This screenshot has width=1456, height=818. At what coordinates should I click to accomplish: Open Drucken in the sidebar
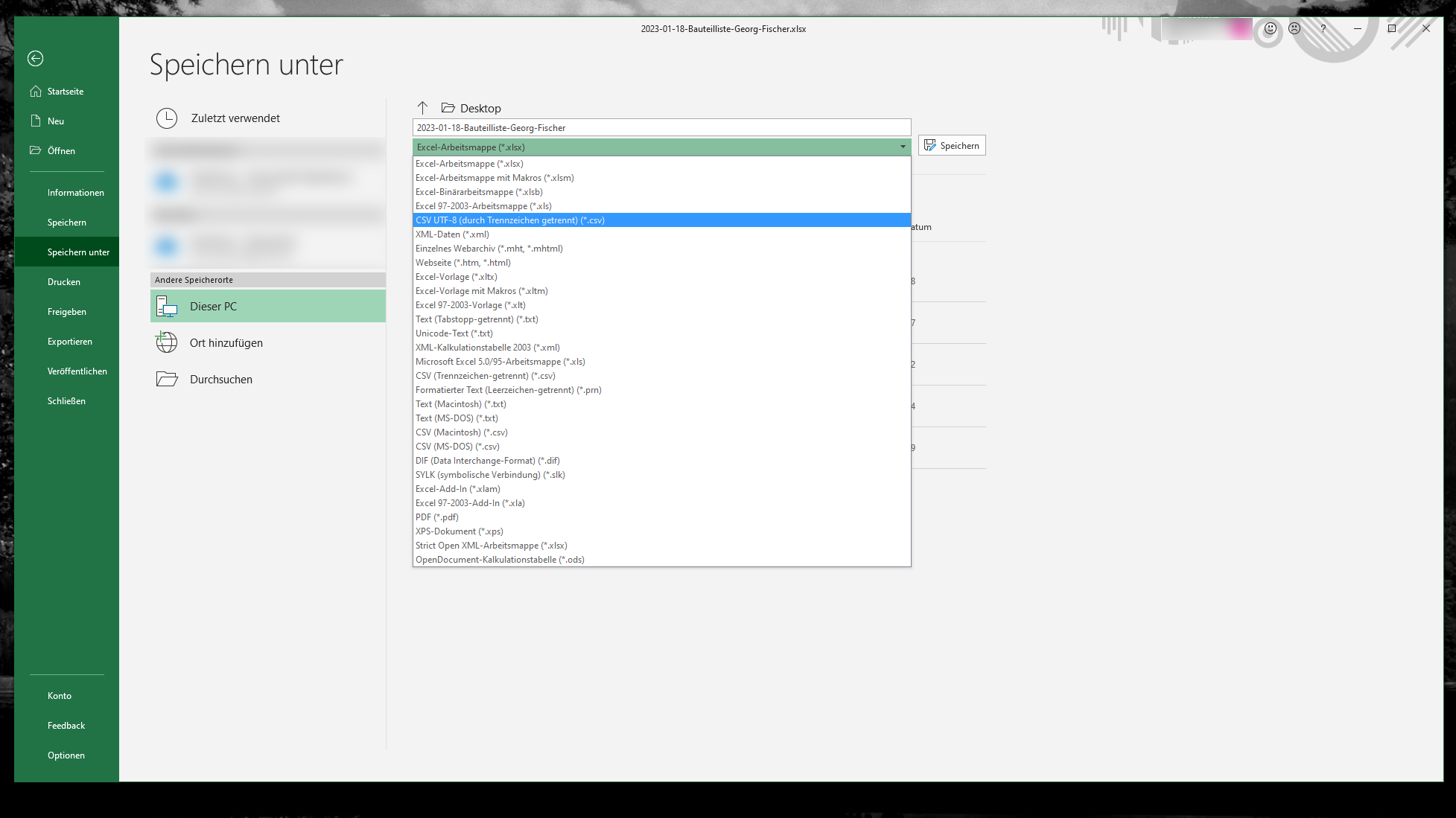pyautogui.click(x=64, y=282)
